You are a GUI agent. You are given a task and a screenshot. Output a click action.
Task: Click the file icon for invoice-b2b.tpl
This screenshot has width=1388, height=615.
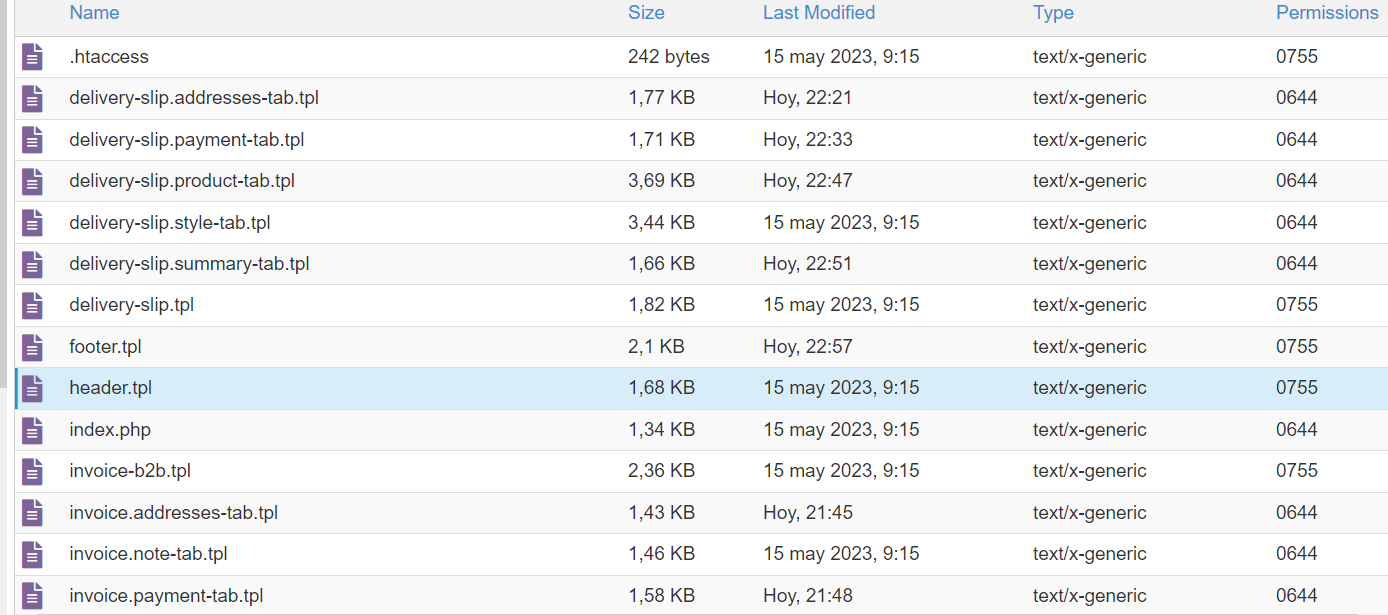(x=33, y=471)
